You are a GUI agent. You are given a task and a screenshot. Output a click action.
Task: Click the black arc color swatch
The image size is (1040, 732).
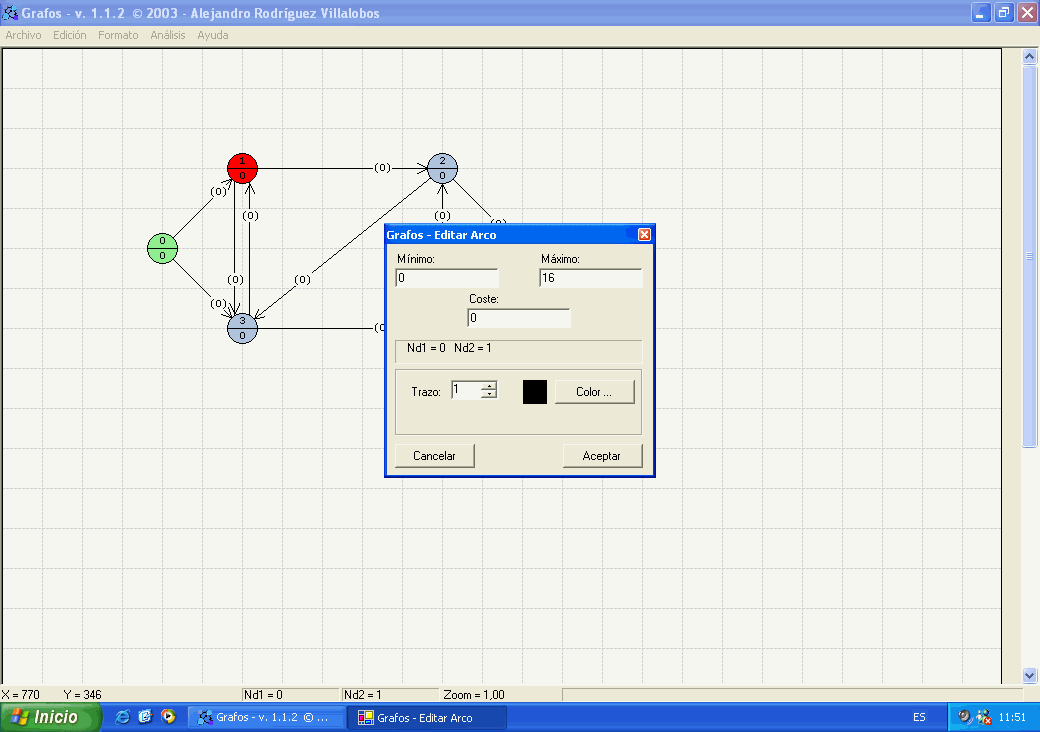(x=535, y=392)
